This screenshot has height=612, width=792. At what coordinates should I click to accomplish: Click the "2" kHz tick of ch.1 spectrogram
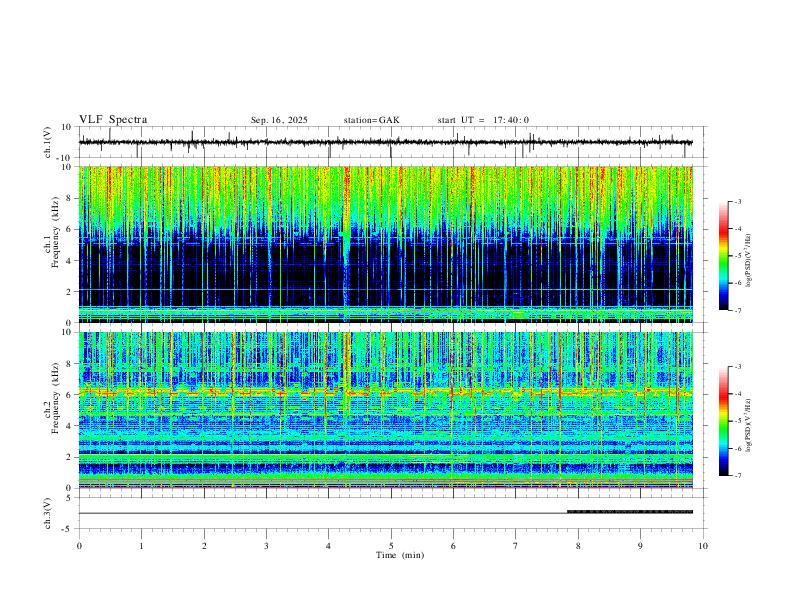click(70, 291)
